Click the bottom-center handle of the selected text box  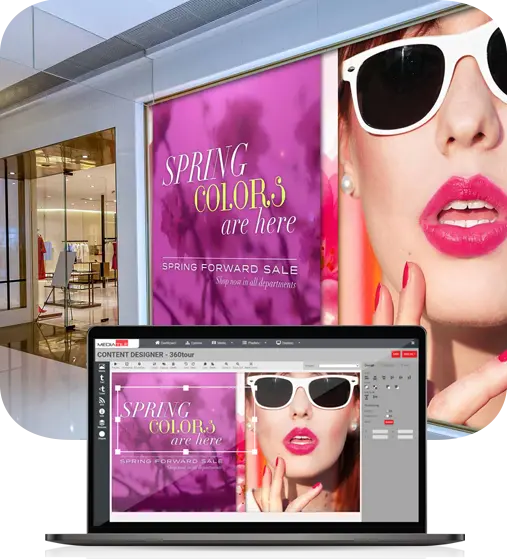coord(186,452)
